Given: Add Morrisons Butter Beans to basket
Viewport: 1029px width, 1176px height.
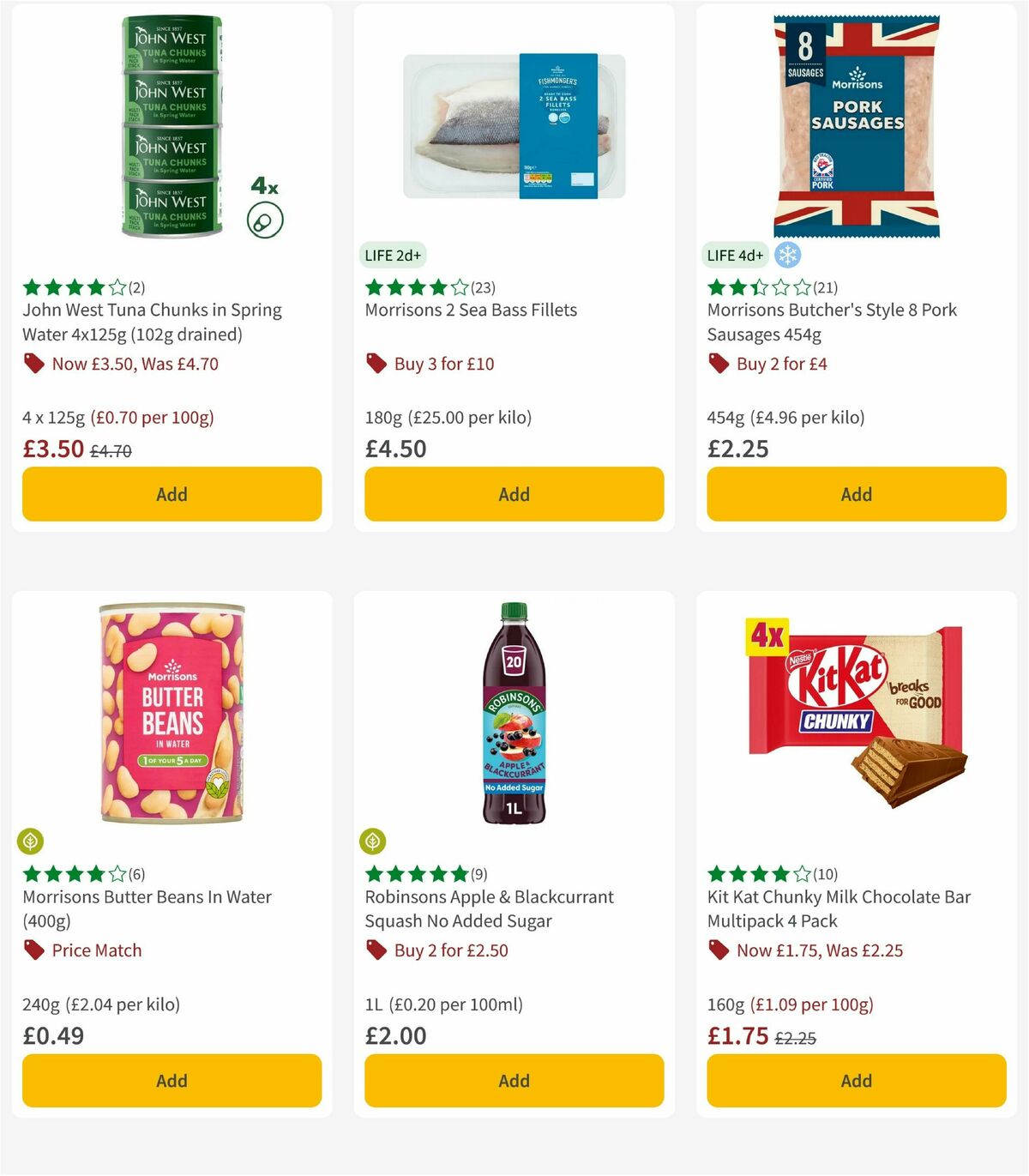Looking at the screenshot, I should (x=171, y=1081).
